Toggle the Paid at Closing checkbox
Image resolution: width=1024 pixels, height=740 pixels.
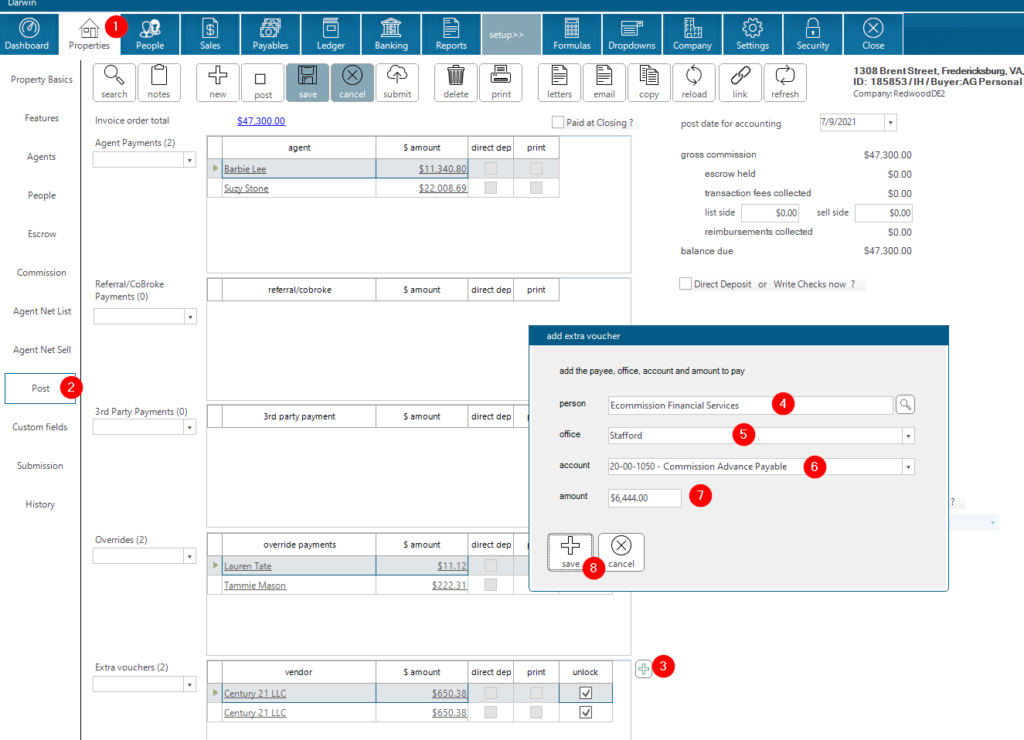pyautogui.click(x=558, y=122)
